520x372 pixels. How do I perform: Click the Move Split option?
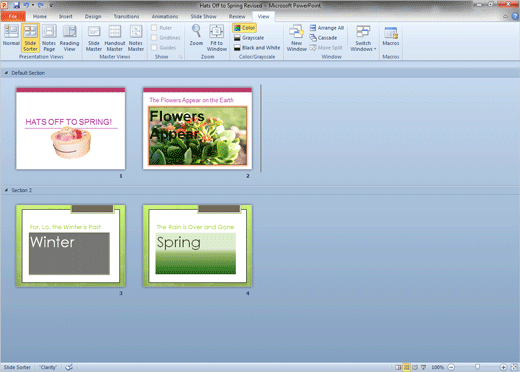[x=326, y=48]
